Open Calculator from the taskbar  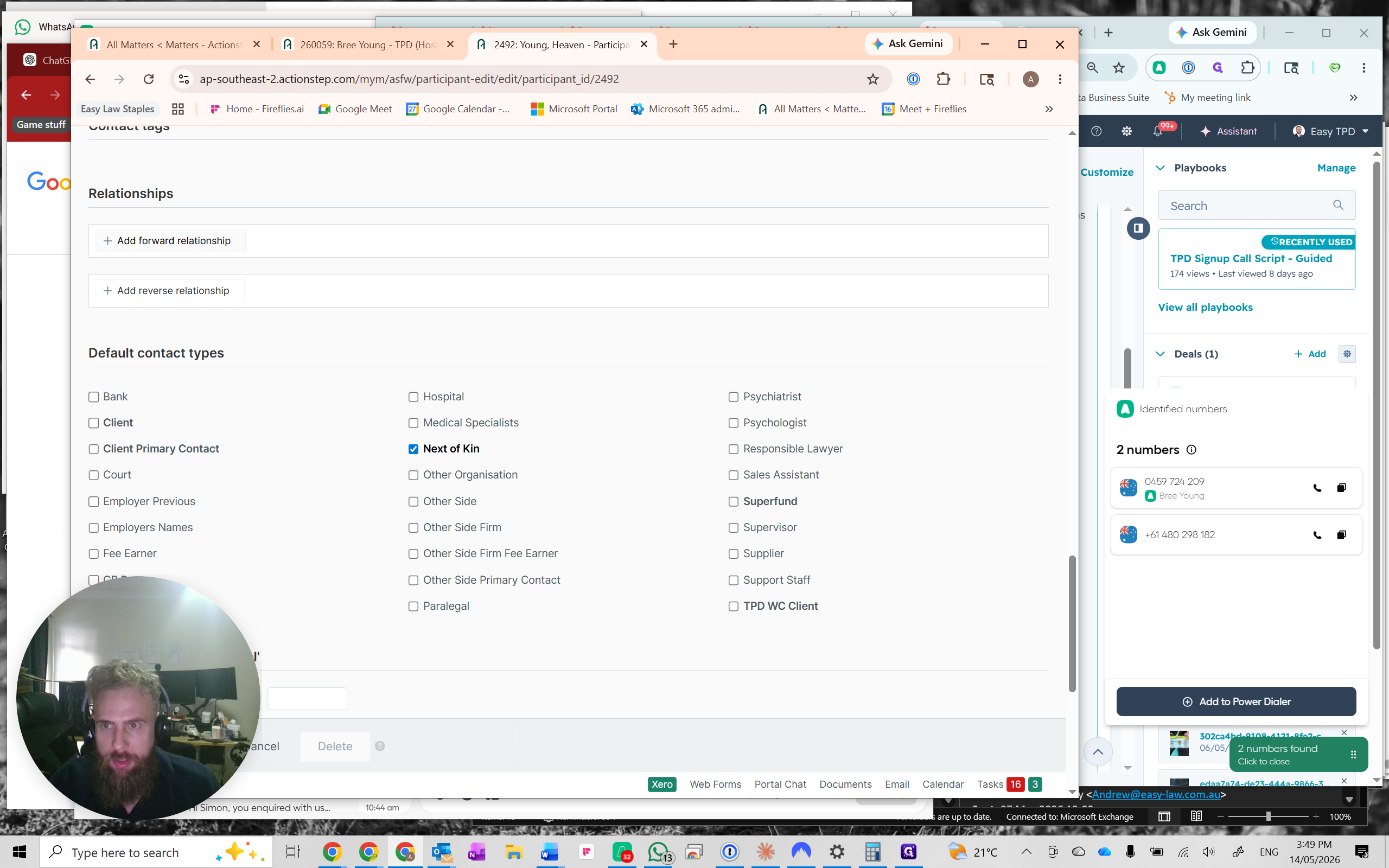click(x=872, y=852)
